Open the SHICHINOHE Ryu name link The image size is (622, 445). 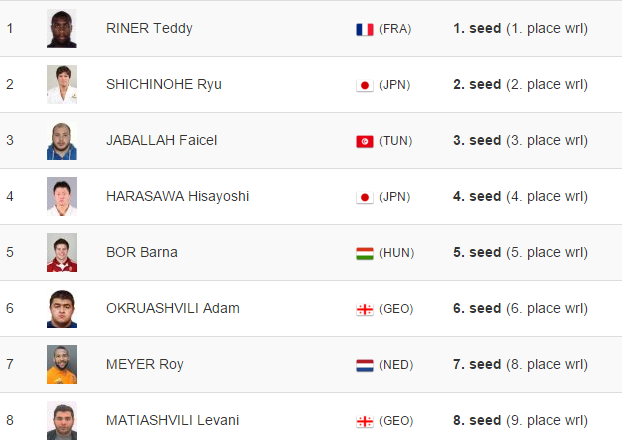pos(164,84)
